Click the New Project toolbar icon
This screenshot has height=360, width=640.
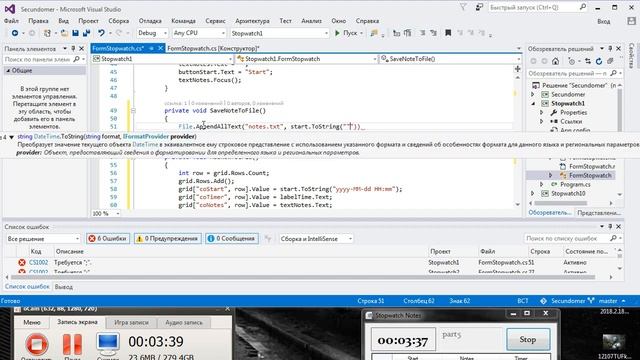(47, 33)
